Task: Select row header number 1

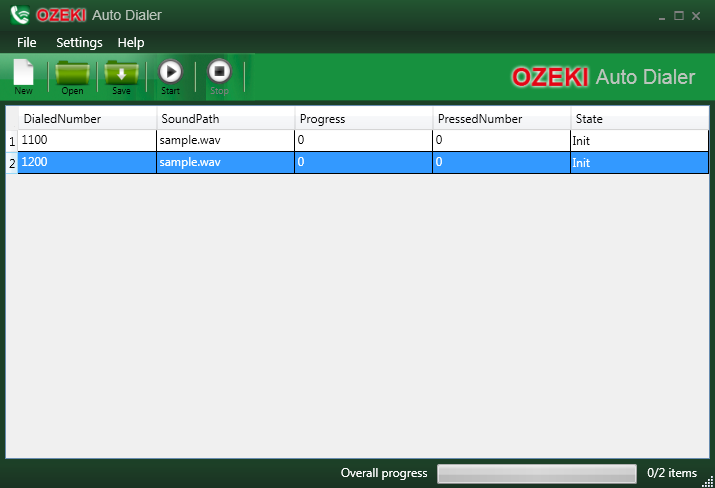Action: 12,141
